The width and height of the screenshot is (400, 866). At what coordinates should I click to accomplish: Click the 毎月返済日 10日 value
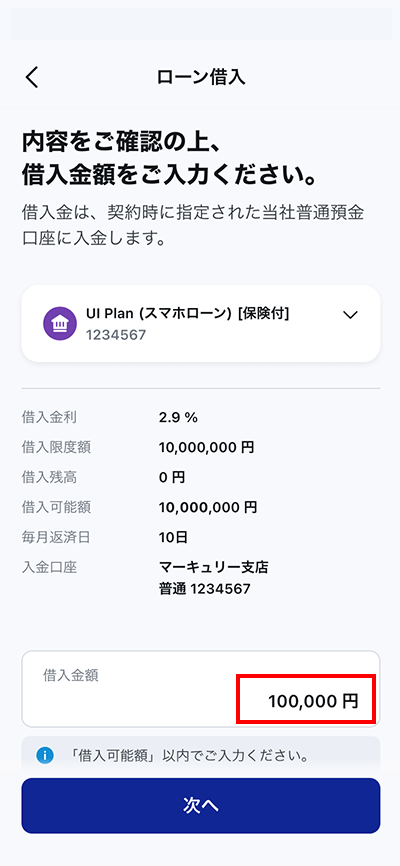[173, 537]
